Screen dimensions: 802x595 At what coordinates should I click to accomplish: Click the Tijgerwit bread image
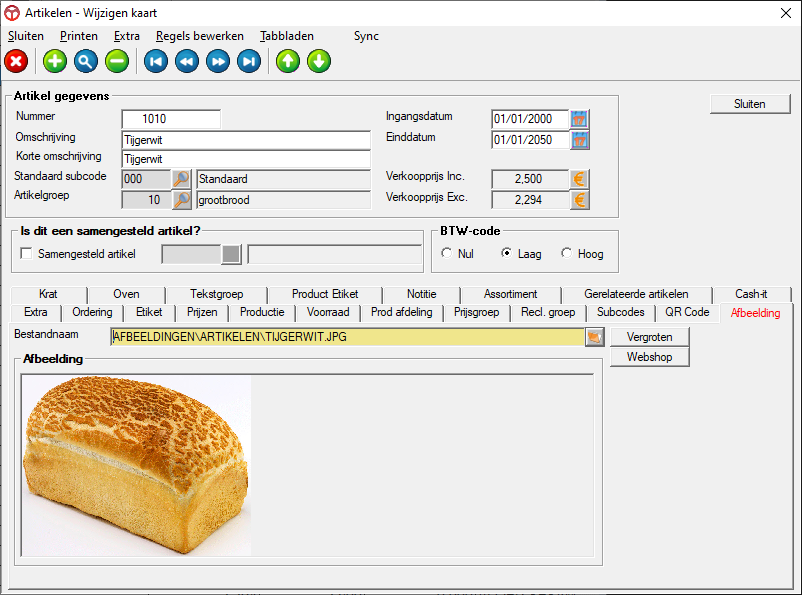pos(137,466)
